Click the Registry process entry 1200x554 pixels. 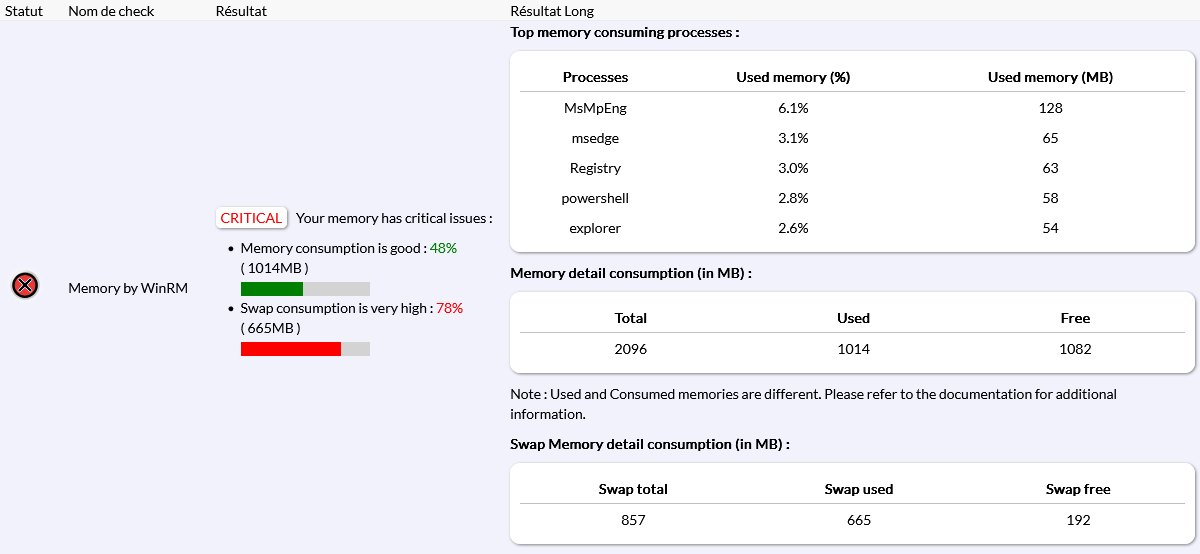(595, 168)
